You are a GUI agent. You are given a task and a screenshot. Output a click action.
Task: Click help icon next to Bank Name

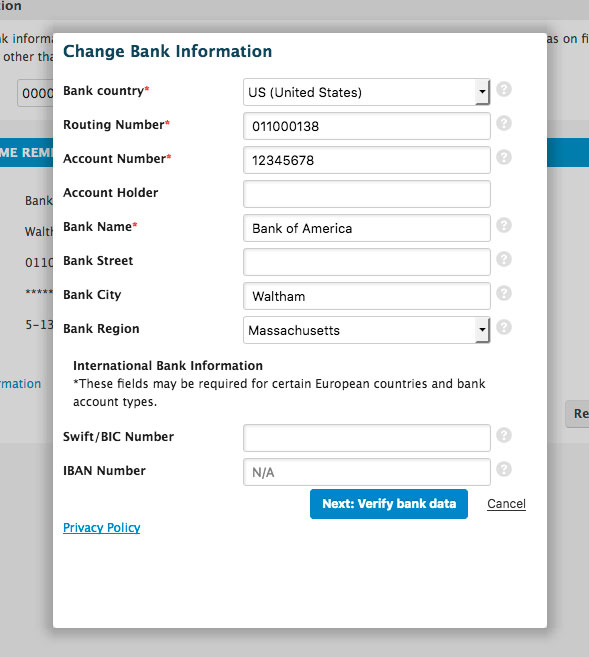[504, 225]
